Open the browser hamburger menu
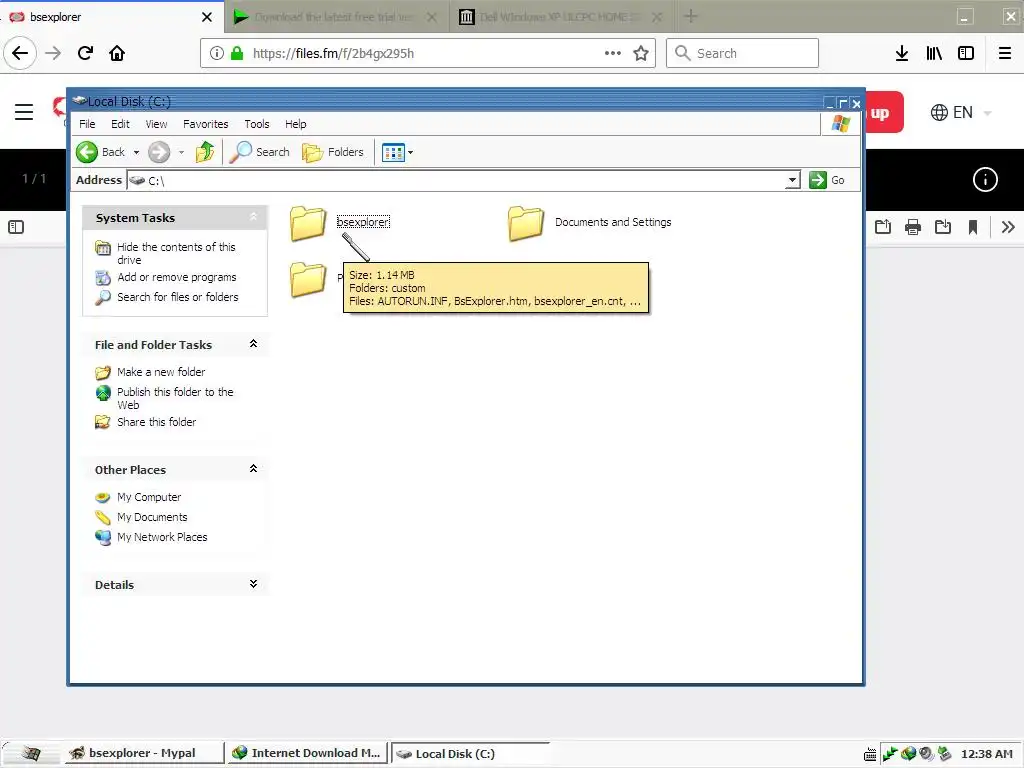This screenshot has width=1024, height=768. (1005, 54)
